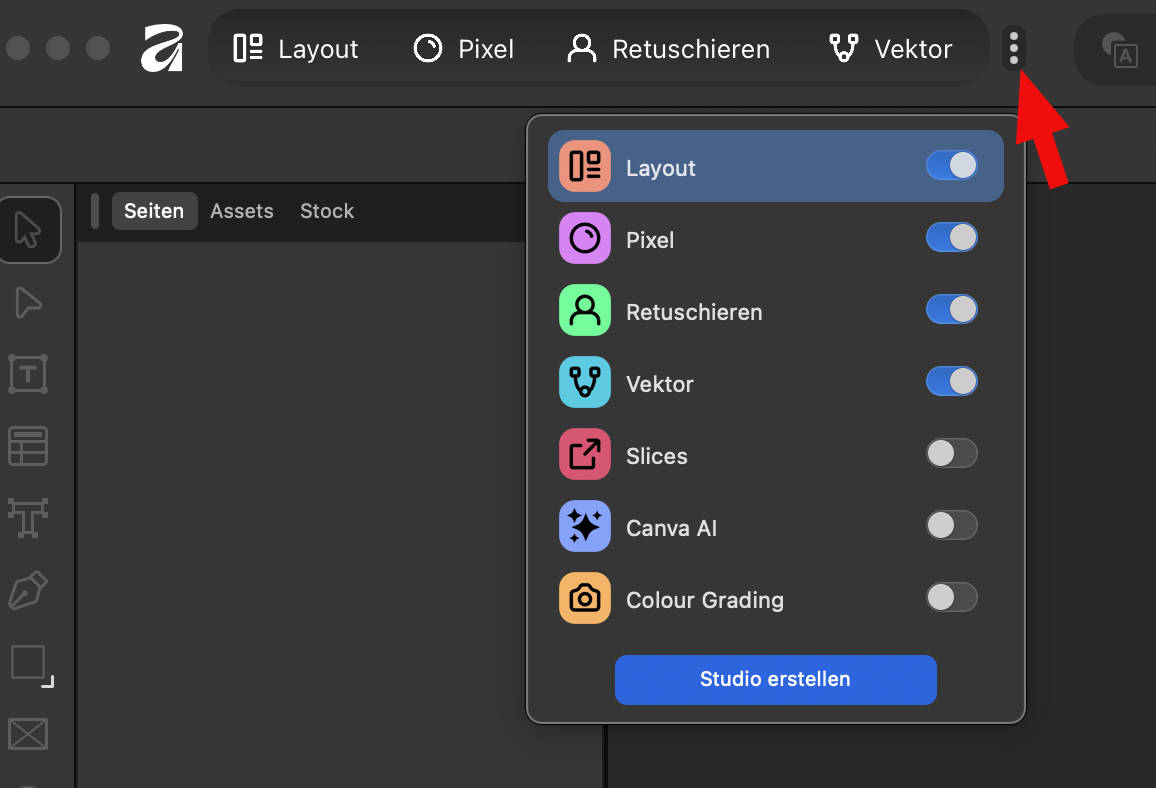Viewport: 1156px width, 788px height.
Task: Click the Affinity logo icon
Action: (x=162, y=48)
